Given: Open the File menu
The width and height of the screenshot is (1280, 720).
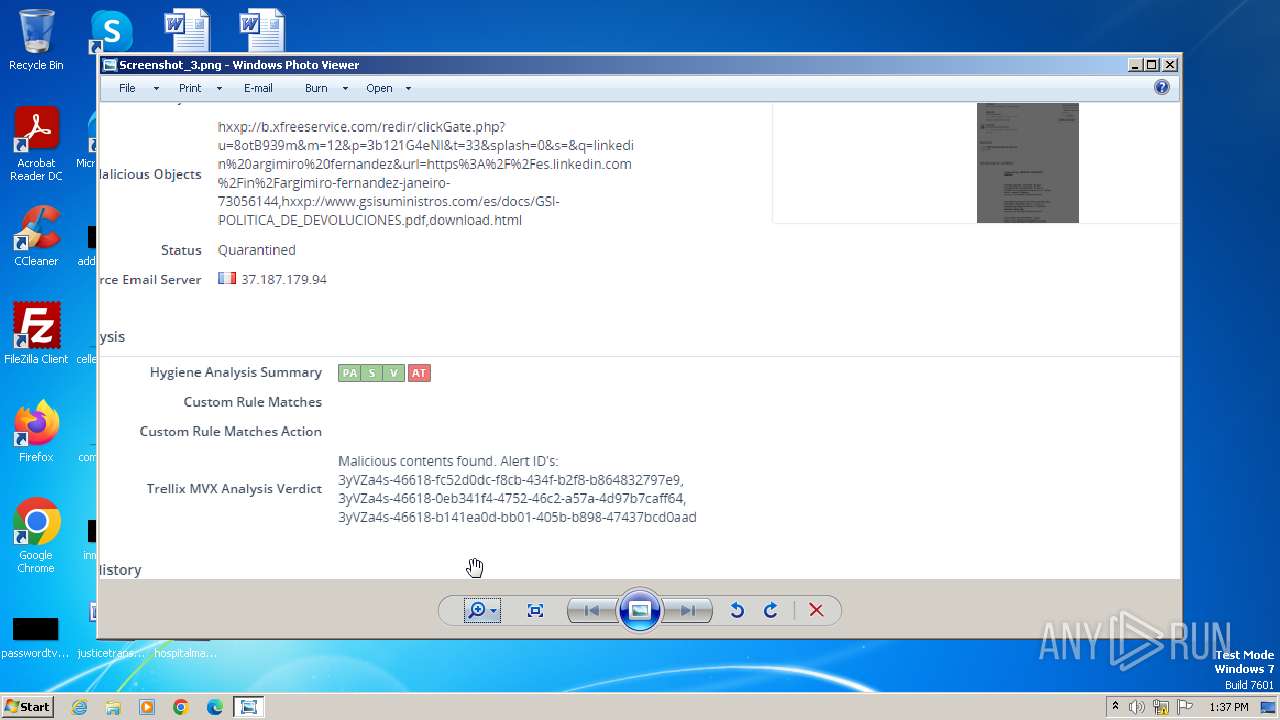Looking at the screenshot, I should click(x=127, y=88).
